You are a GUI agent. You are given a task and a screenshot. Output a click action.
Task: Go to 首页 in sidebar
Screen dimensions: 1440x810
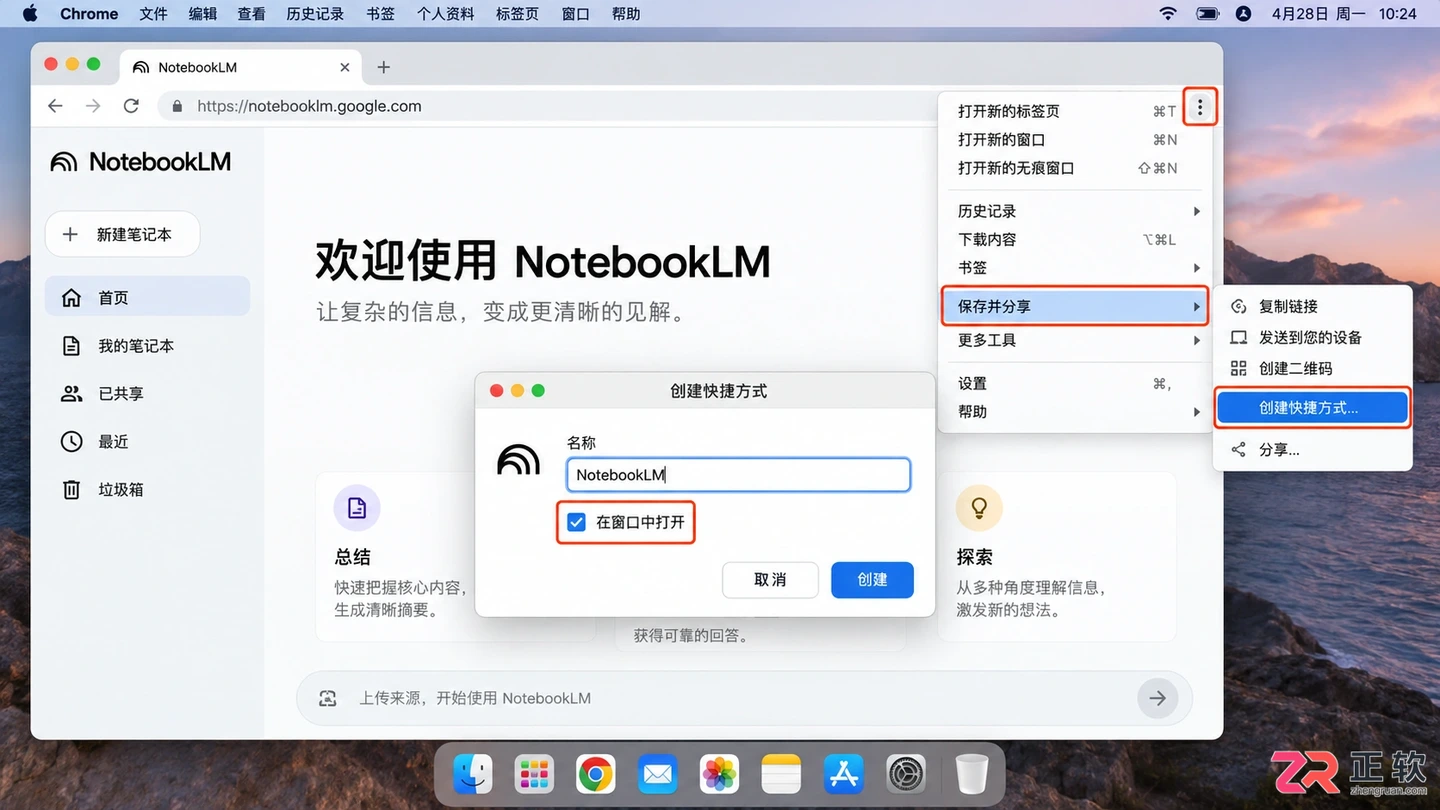147,298
